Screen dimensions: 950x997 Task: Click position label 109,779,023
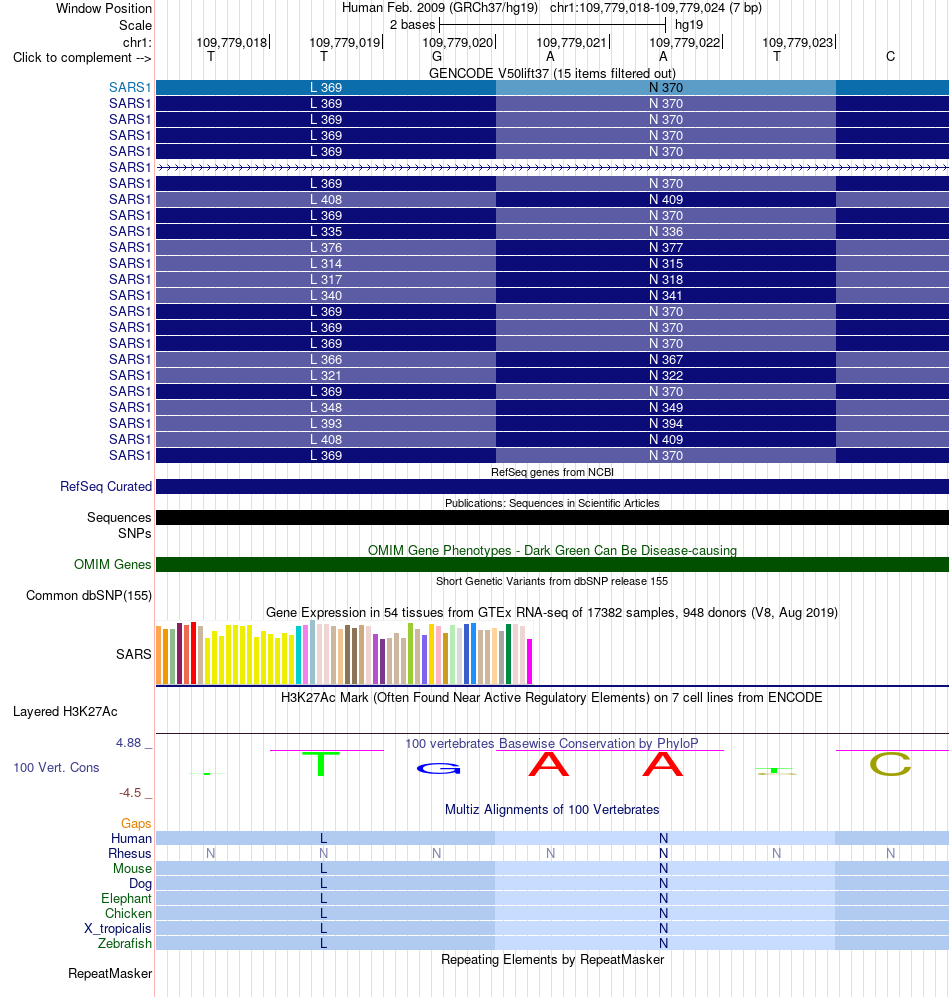tap(797, 43)
